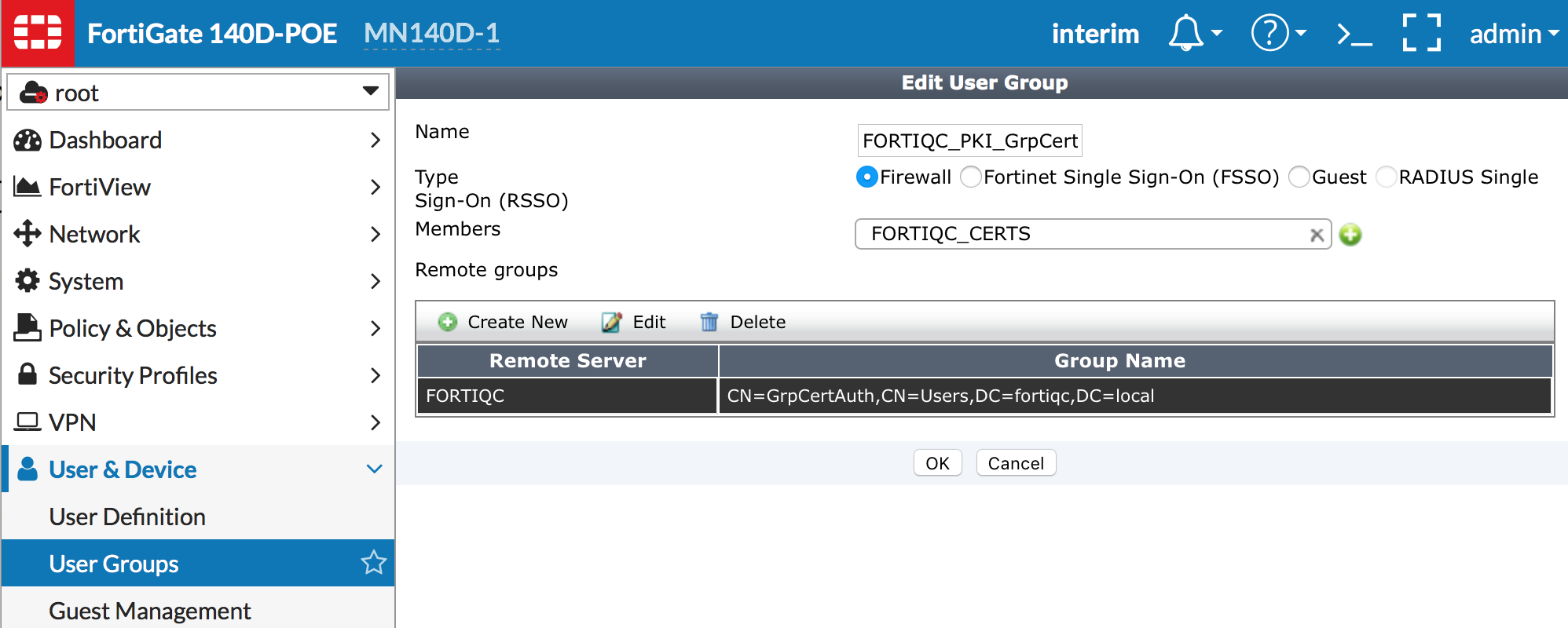Image resolution: width=1568 pixels, height=628 pixels.
Task: Expand the Policy & Objects chevron
Action: coord(376,328)
